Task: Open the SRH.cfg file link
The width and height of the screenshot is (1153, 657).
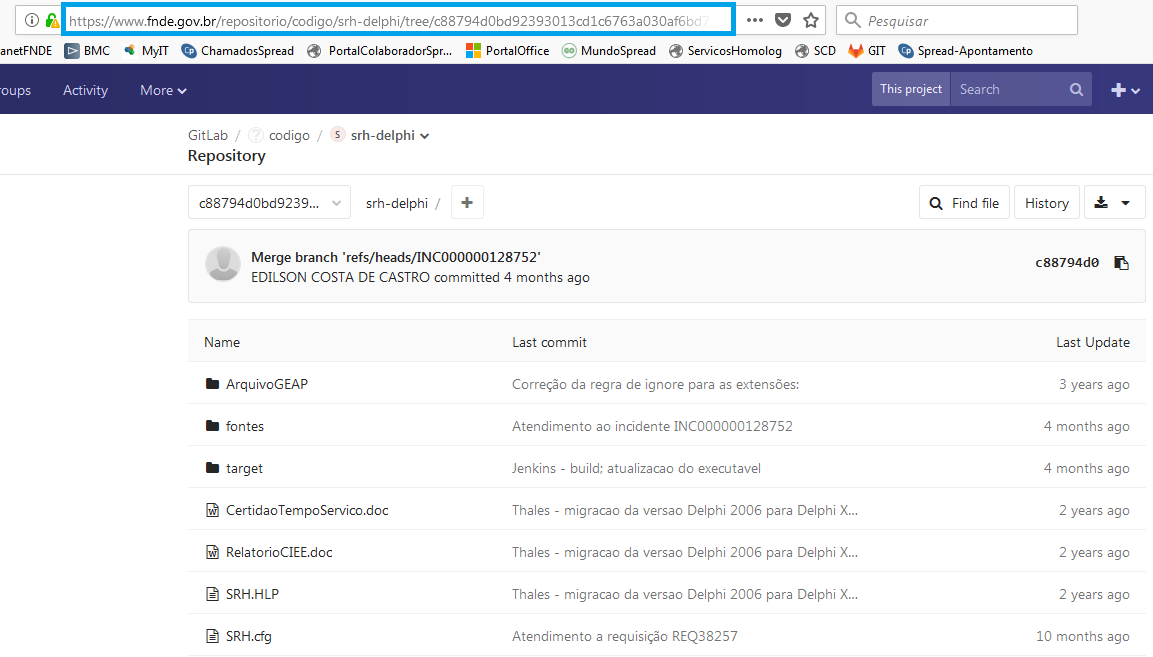Action: (x=248, y=636)
